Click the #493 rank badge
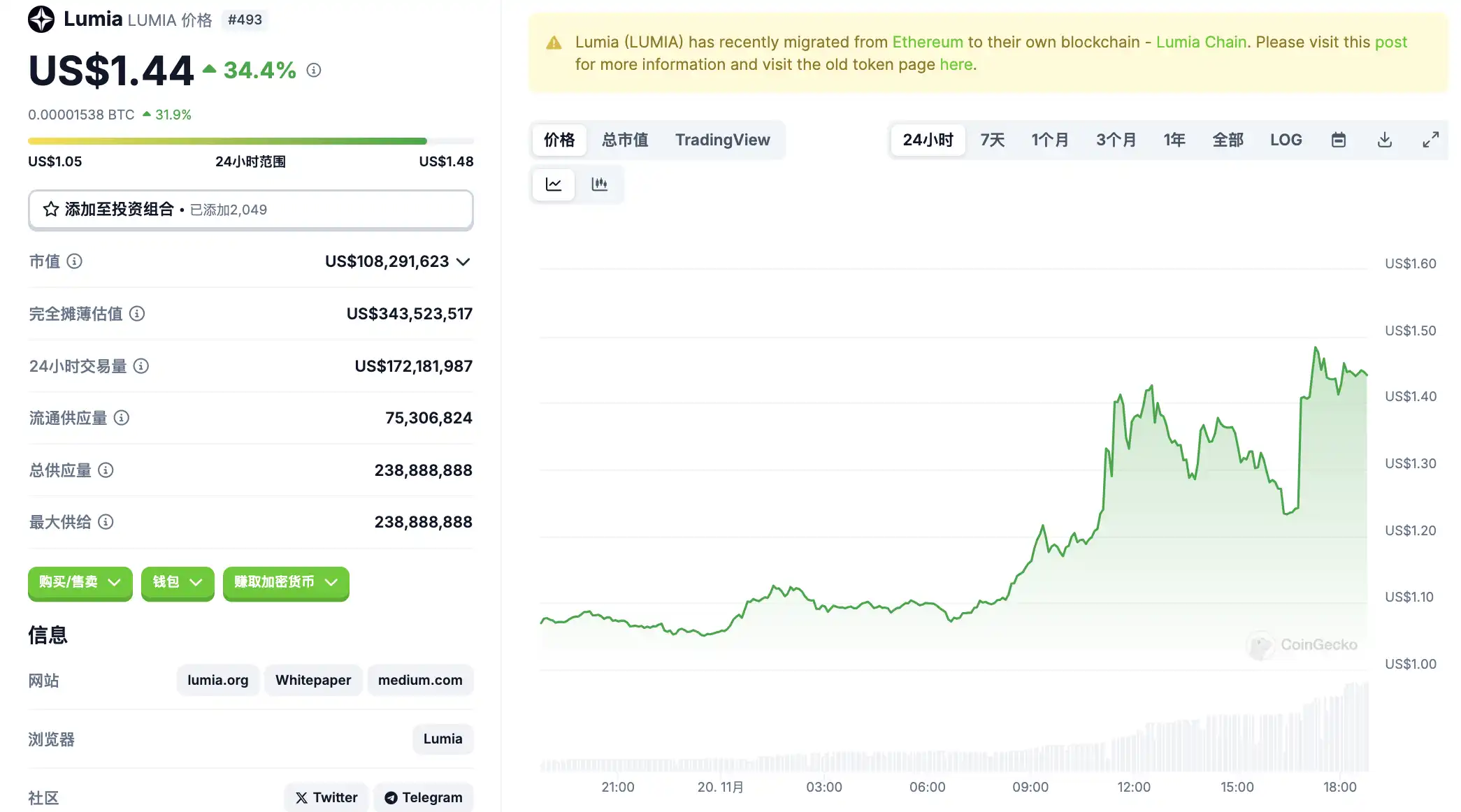Viewport: 1461px width, 812px height. [x=245, y=20]
